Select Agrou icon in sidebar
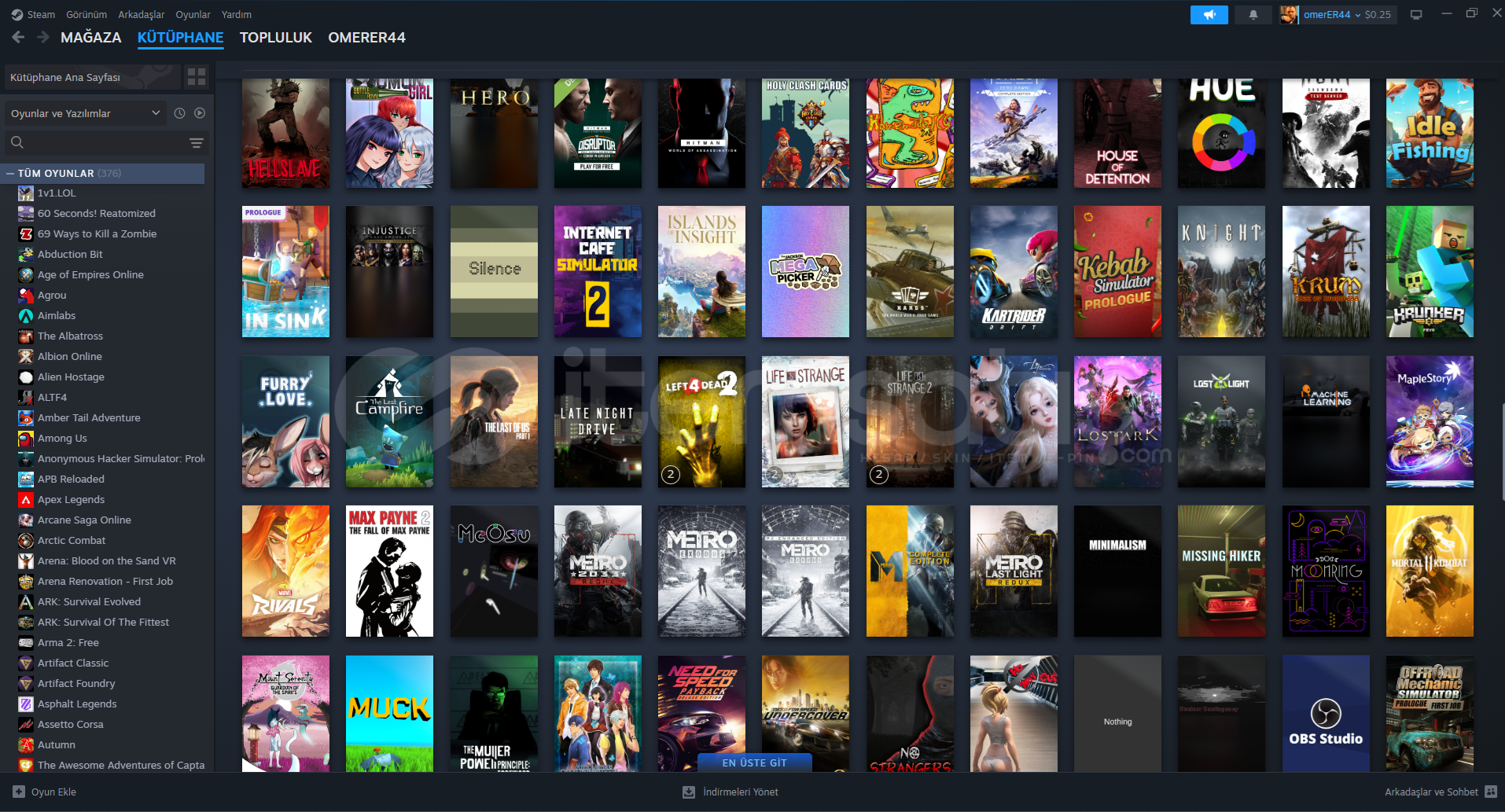The image size is (1505, 812). point(26,295)
